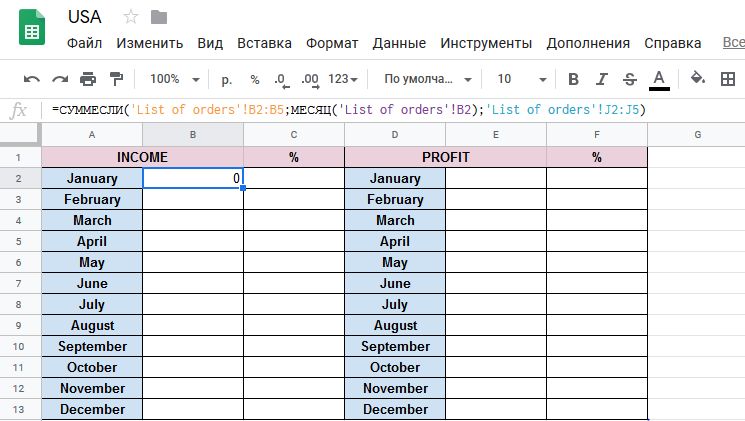Click the August cell in column D
The height and width of the screenshot is (421, 745).
click(395, 325)
